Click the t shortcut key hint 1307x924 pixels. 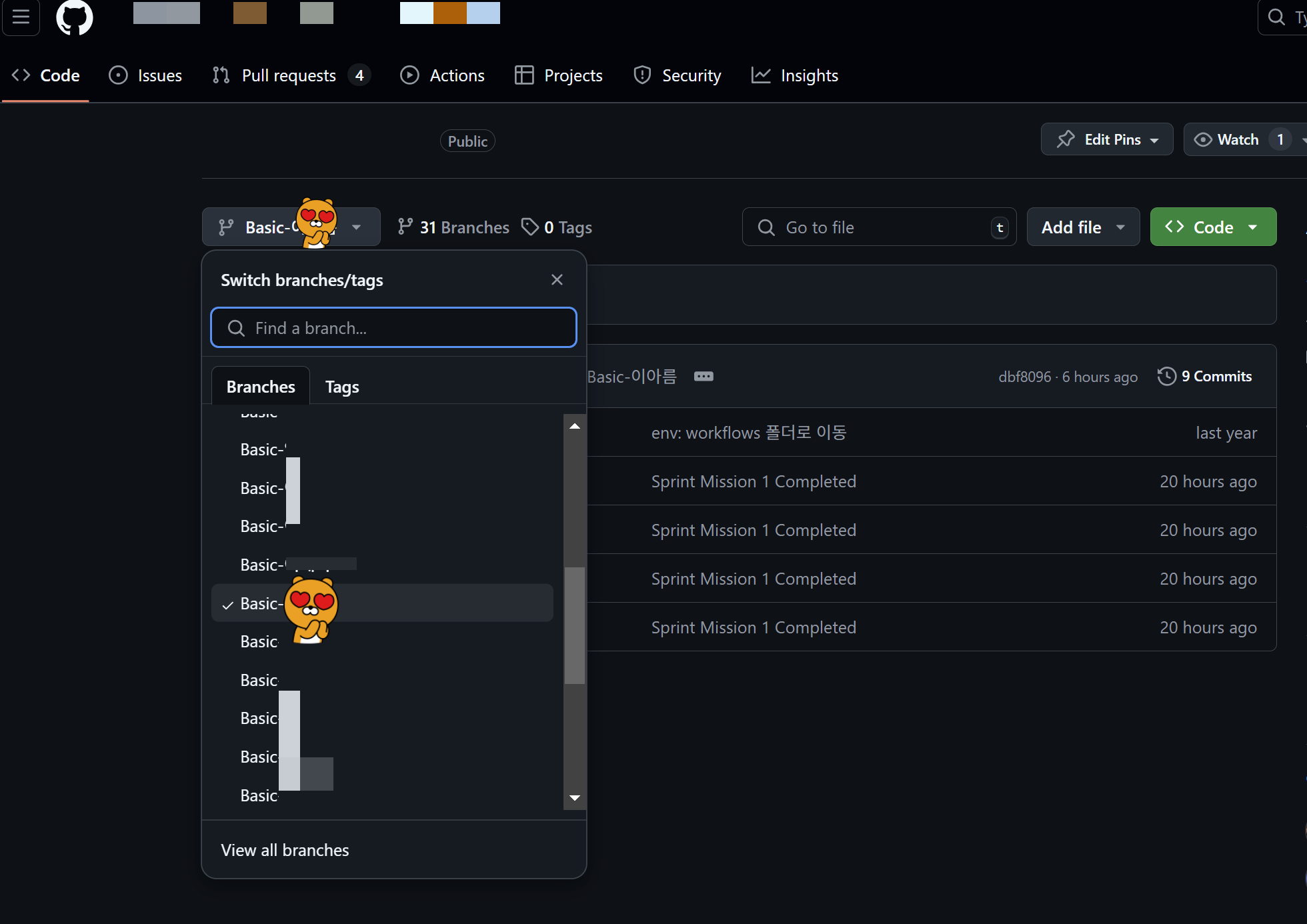(x=999, y=227)
